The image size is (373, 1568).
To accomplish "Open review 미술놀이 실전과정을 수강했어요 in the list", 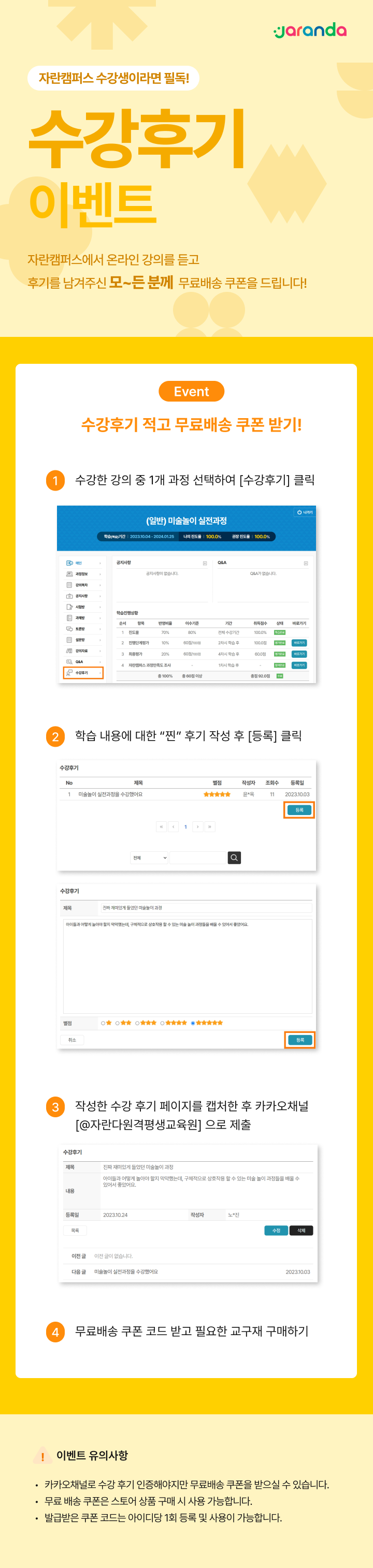I will coord(110,794).
